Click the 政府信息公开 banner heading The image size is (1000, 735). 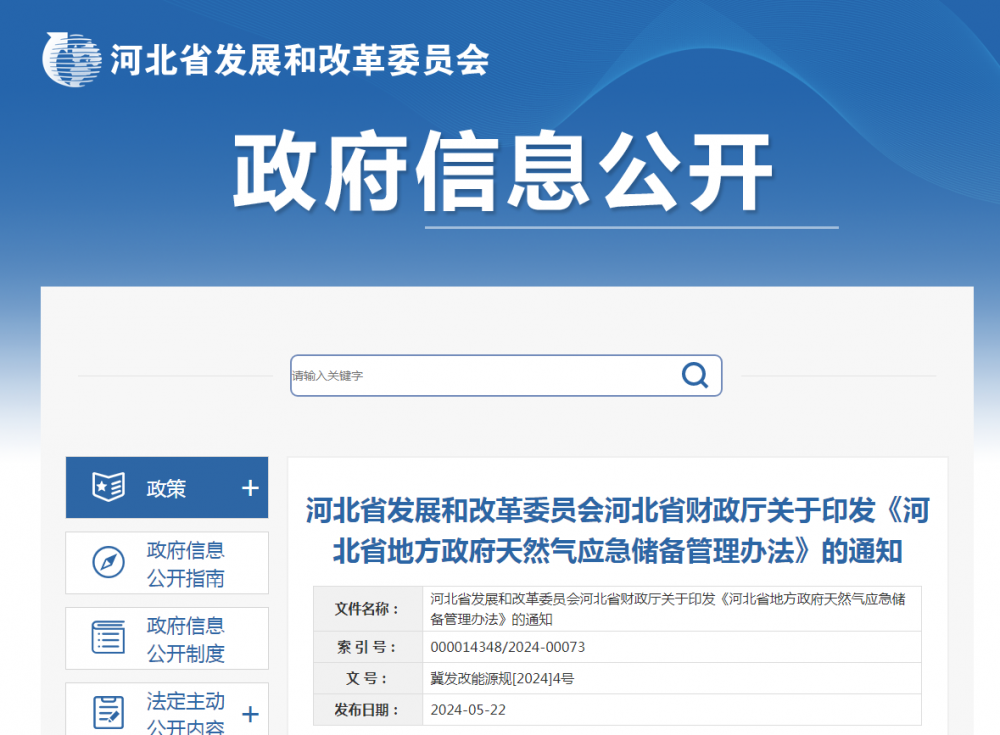click(504, 171)
